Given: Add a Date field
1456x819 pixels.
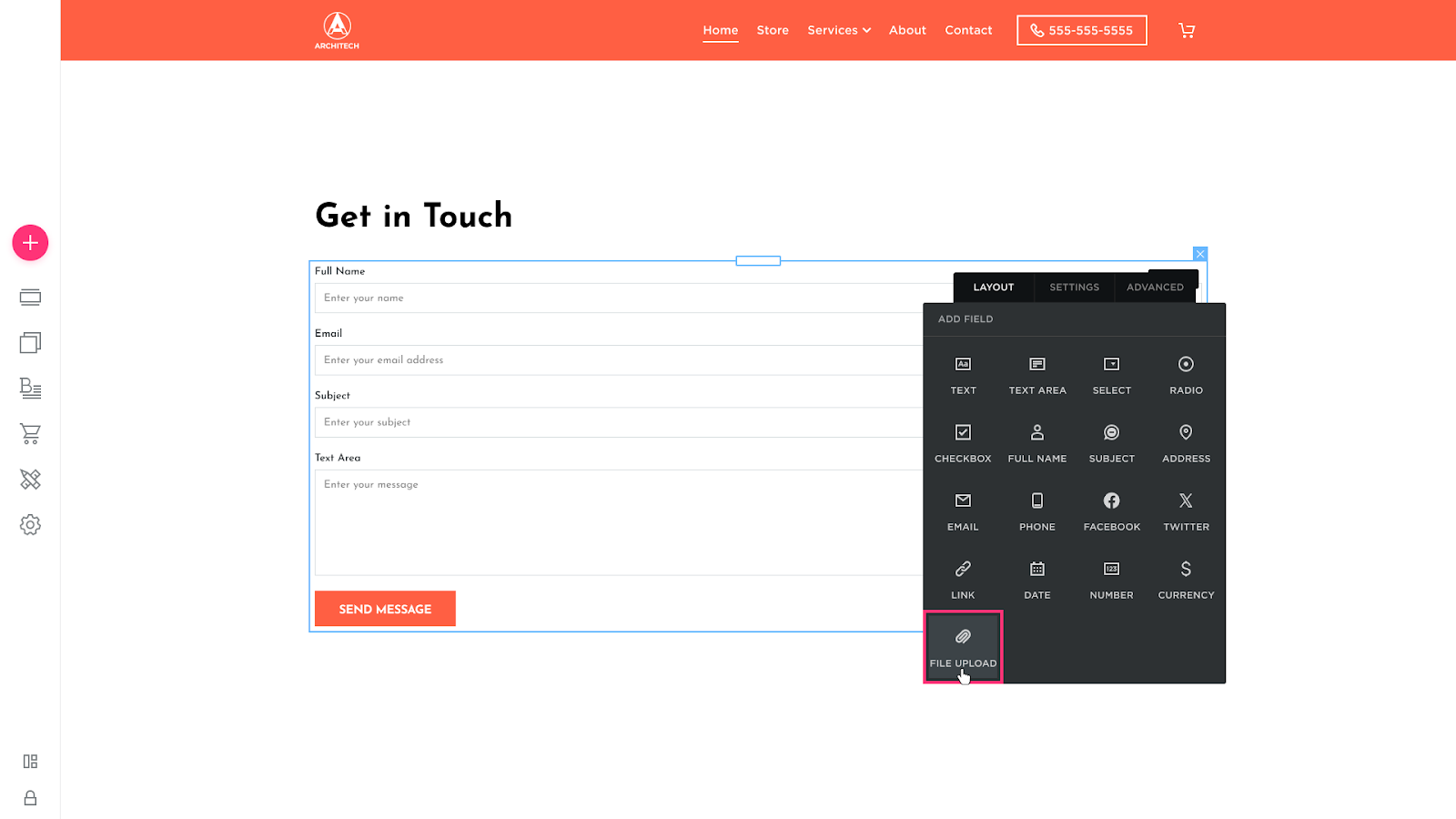Looking at the screenshot, I should point(1037,581).
